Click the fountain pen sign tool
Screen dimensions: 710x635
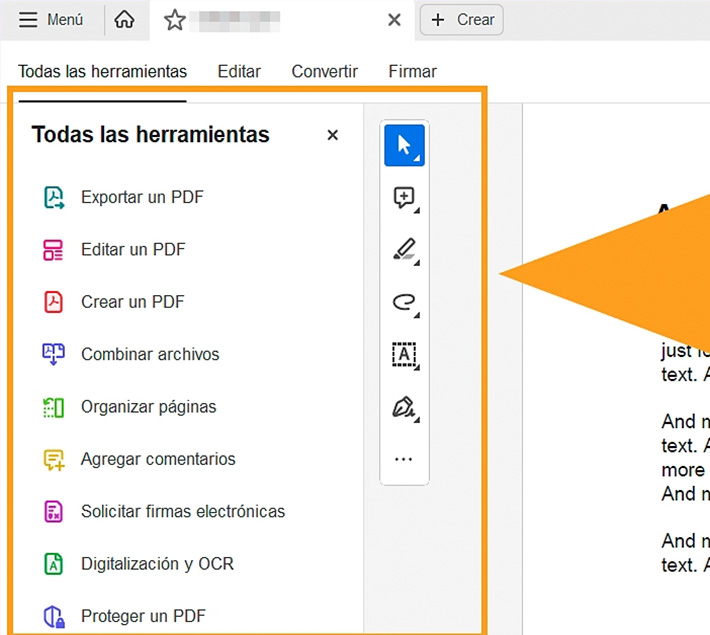pyautogui.click(x=404, y=407)
